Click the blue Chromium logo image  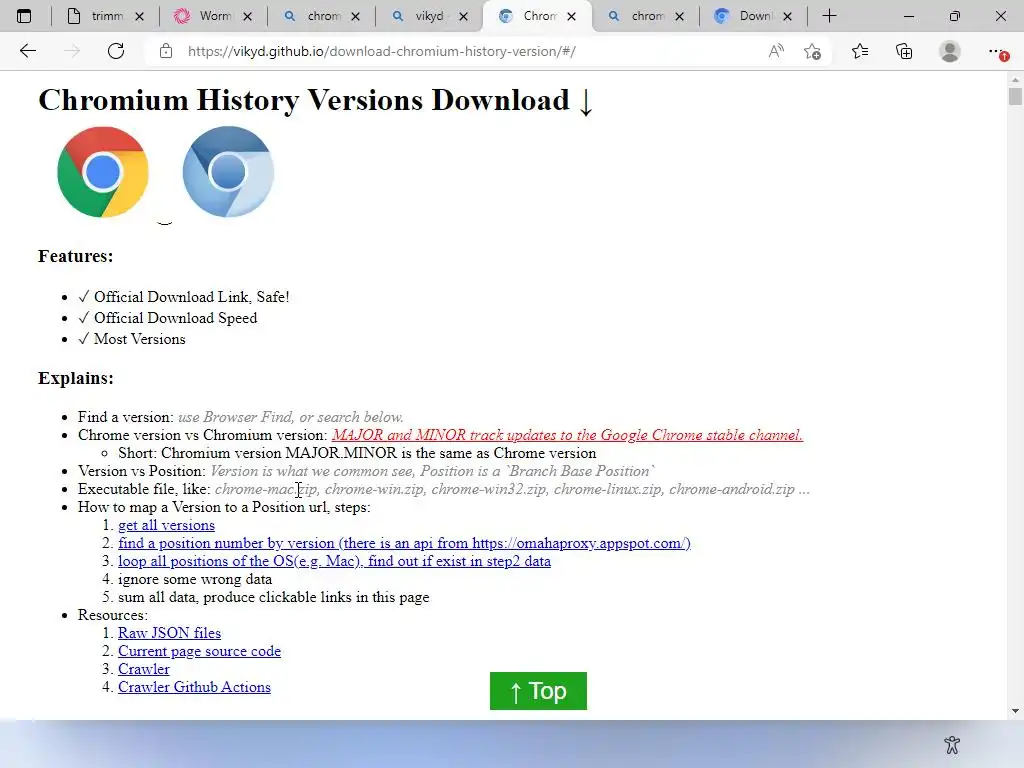[228, 172]
